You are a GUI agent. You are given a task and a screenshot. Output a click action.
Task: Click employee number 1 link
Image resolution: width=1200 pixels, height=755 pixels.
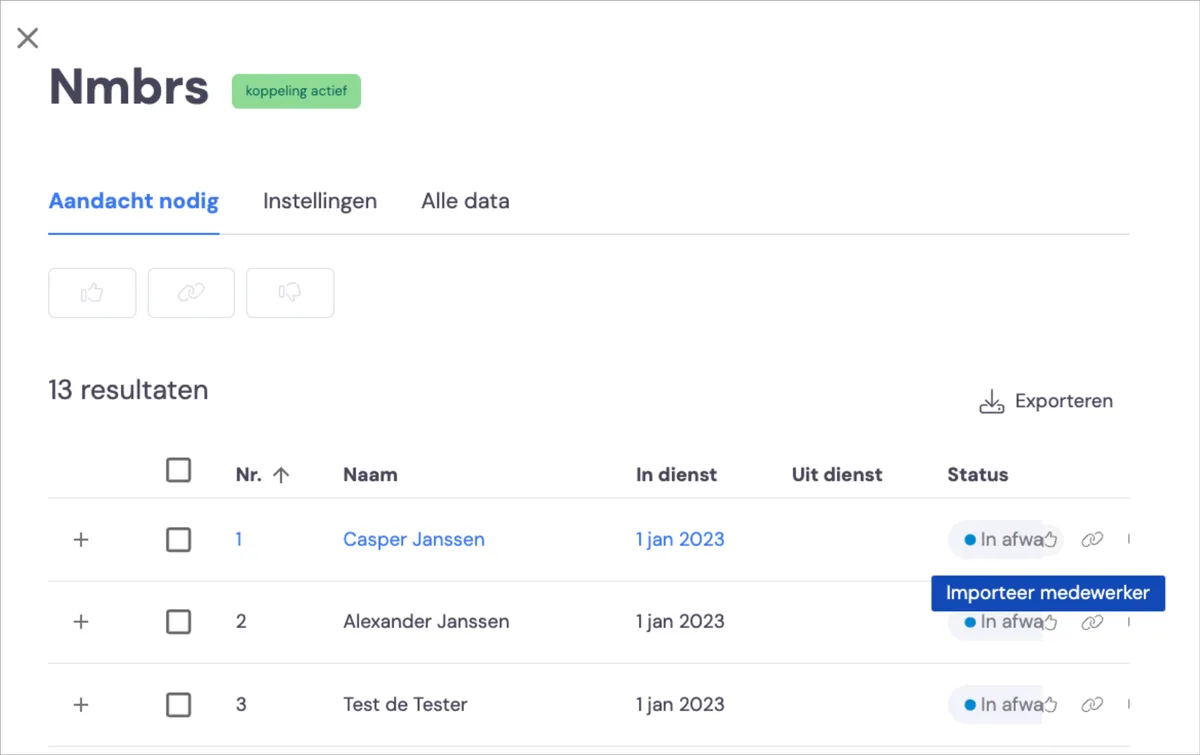pos(239,540)
